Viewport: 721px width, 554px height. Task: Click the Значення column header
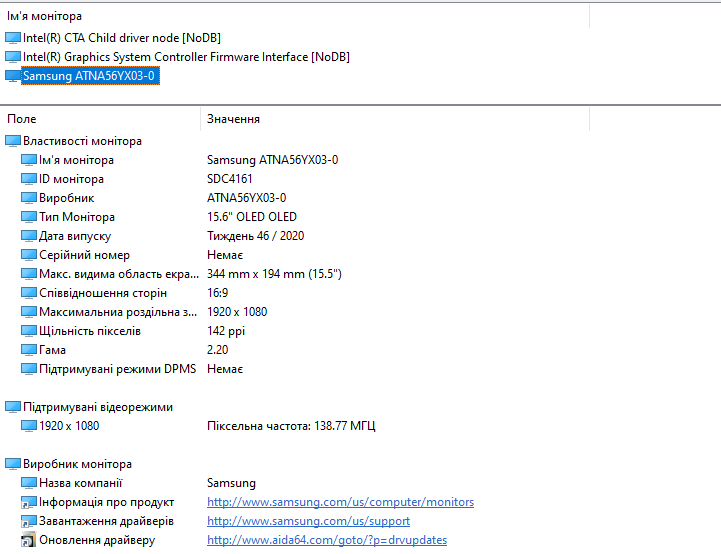pyautogui.click(x=233, y=119)
